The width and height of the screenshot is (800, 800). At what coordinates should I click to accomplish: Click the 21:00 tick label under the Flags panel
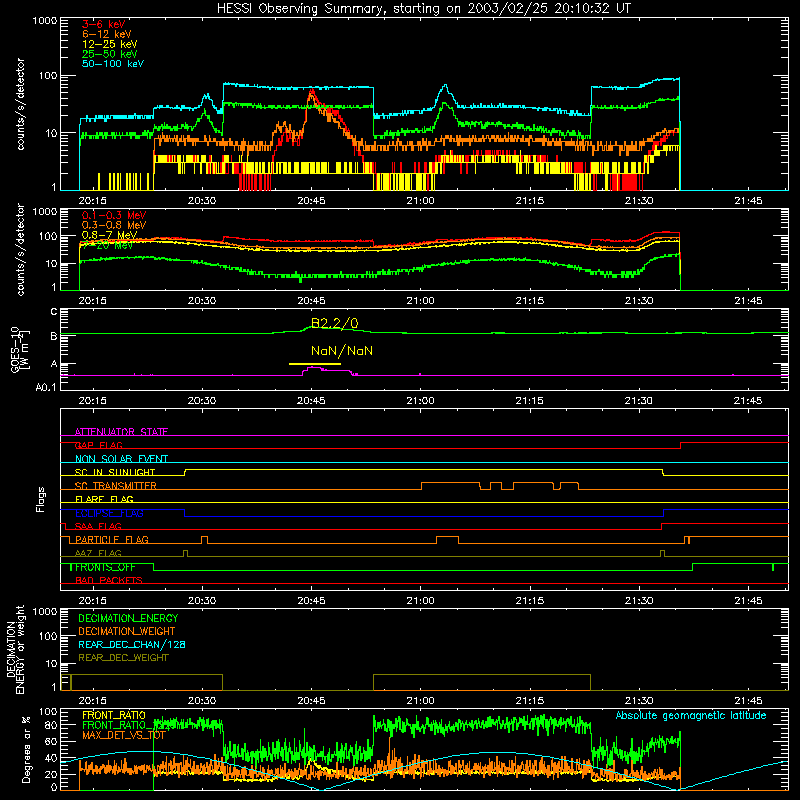[420, 601]
